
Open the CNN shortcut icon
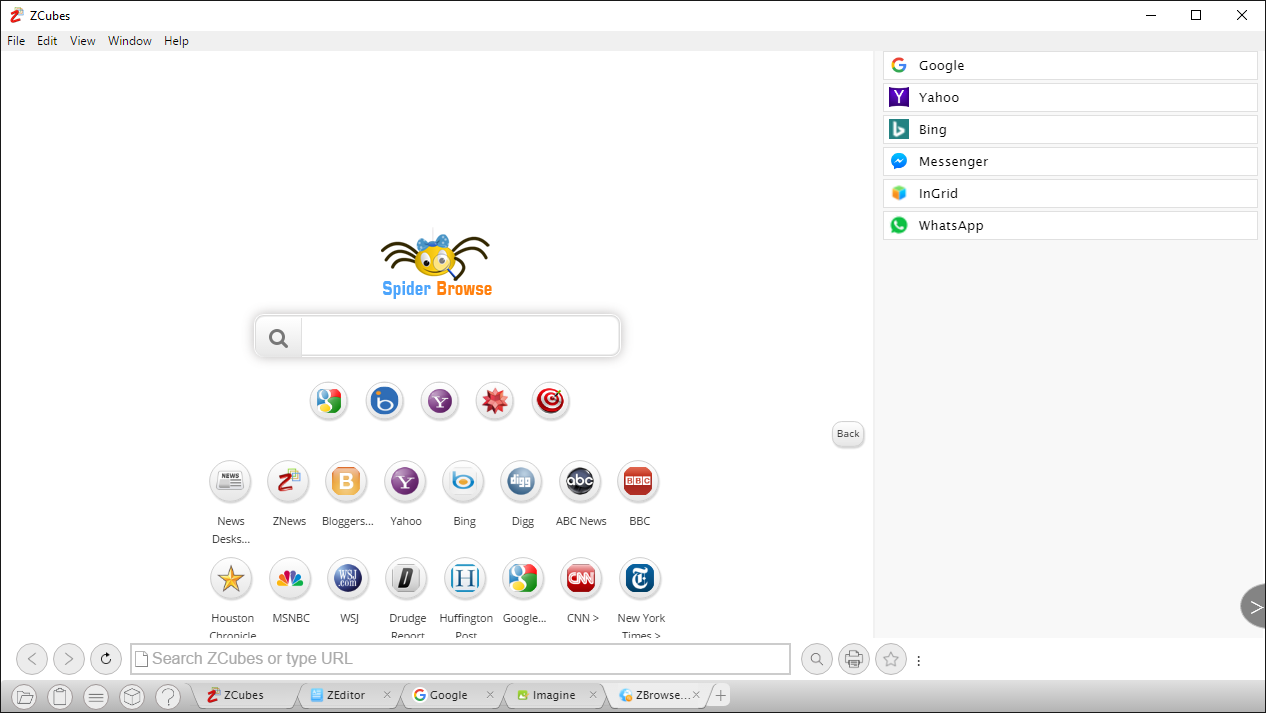(581, 579)
